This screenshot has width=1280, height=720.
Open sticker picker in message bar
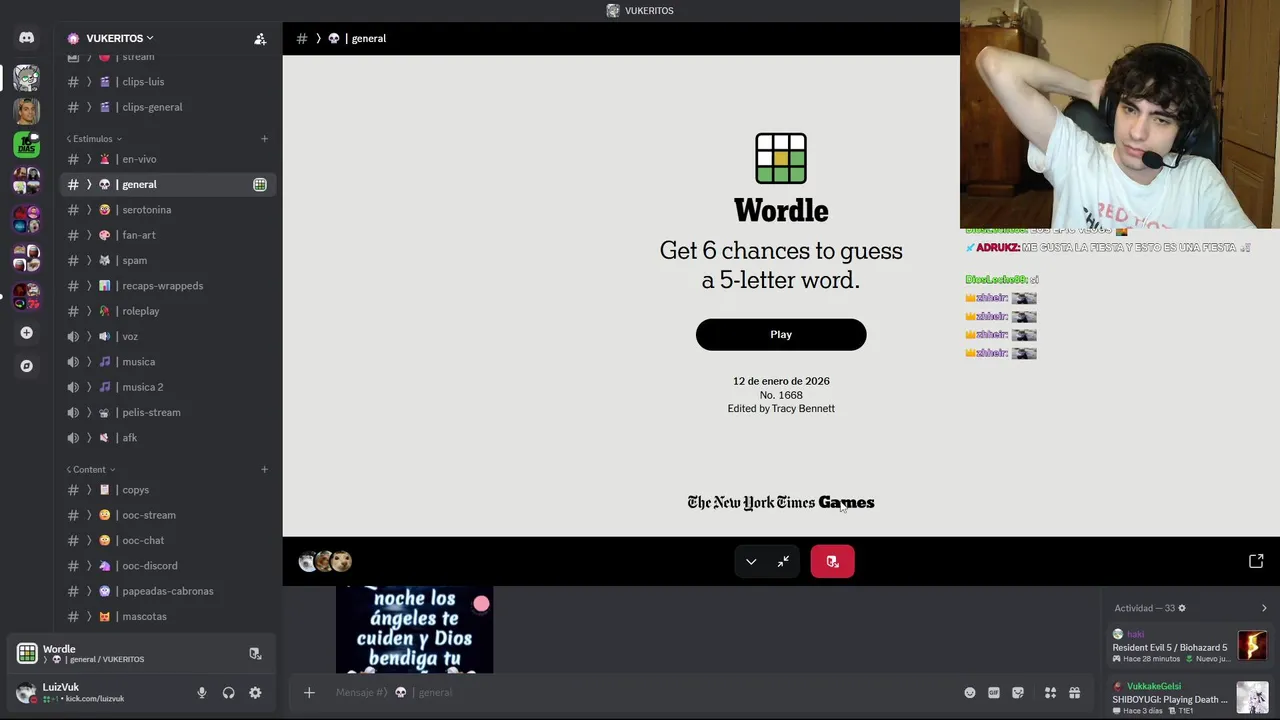click(x=1018, y=693)
